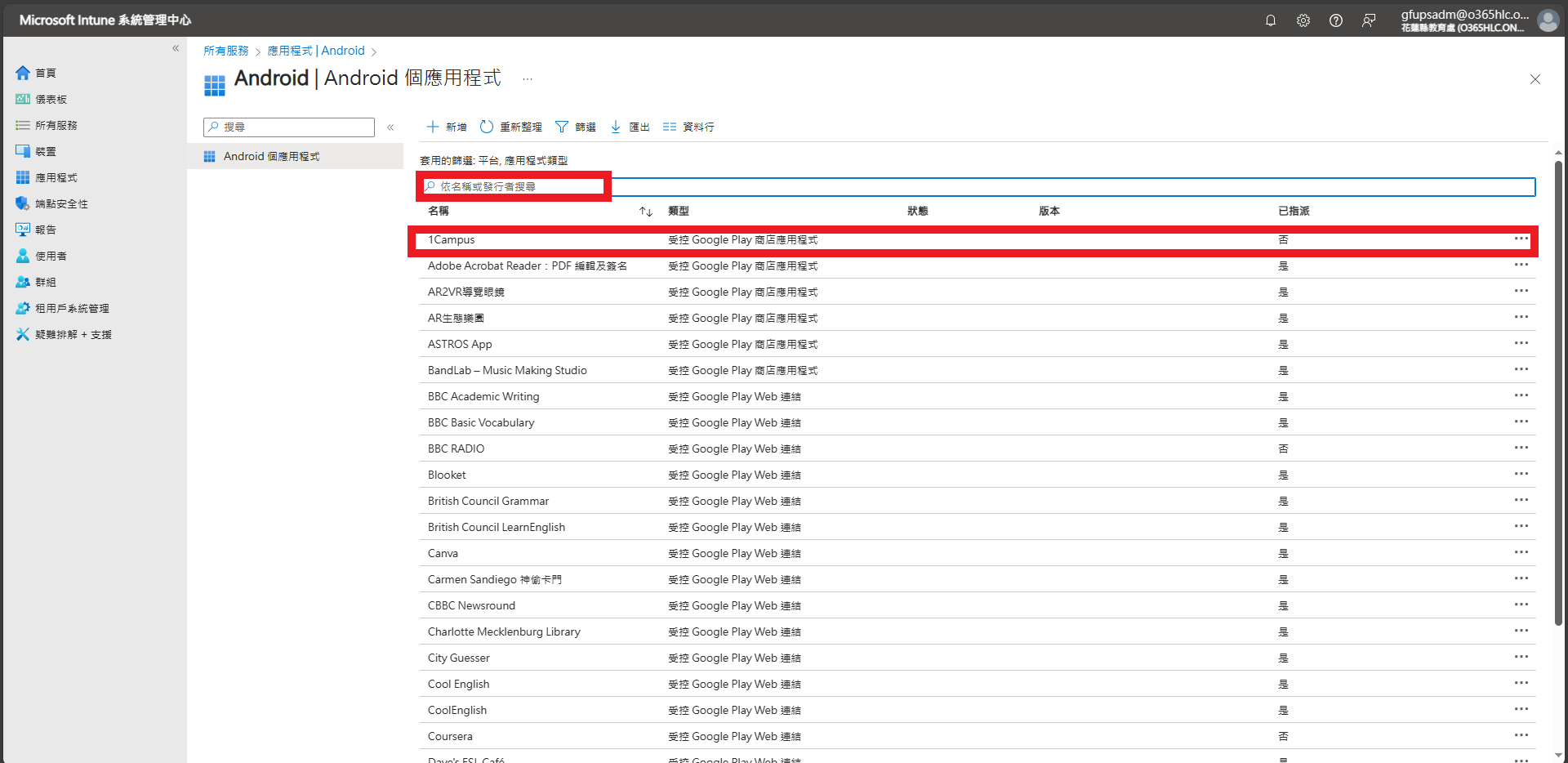
Task: Open the BandLab – Music Making Studio app
Action: coord(507,370)
